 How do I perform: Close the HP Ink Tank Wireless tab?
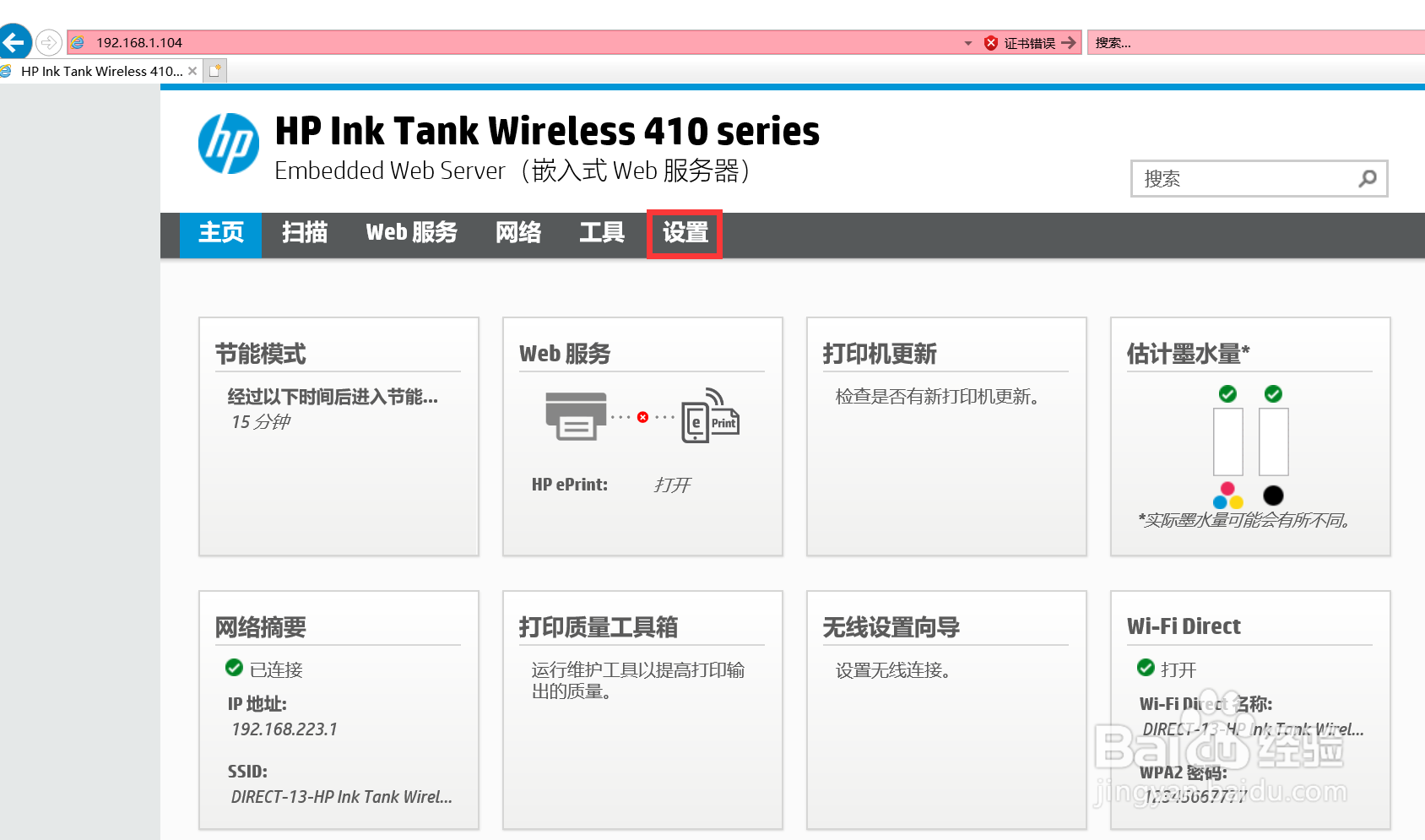point(192,71)
